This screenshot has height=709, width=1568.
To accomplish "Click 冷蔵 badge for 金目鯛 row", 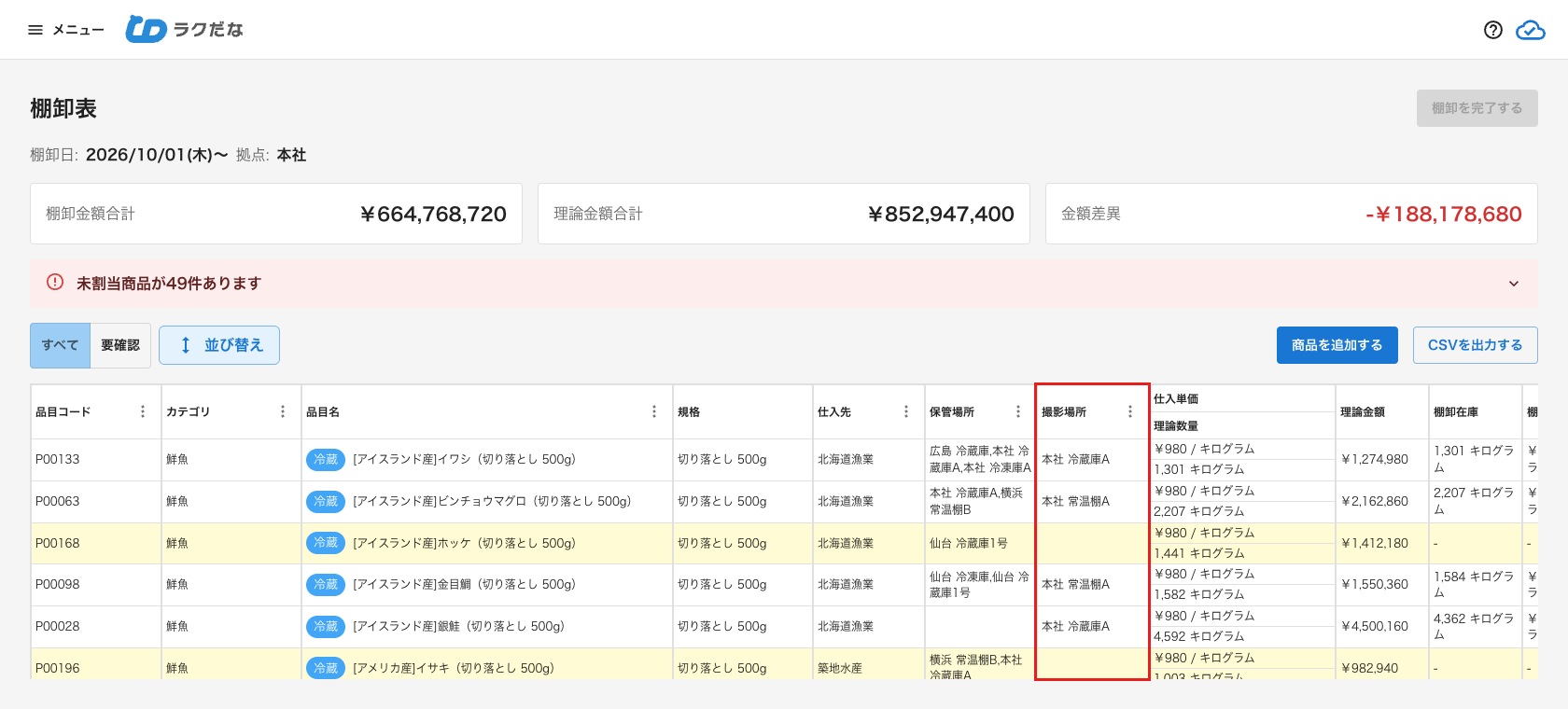I will tap(326, 585).
